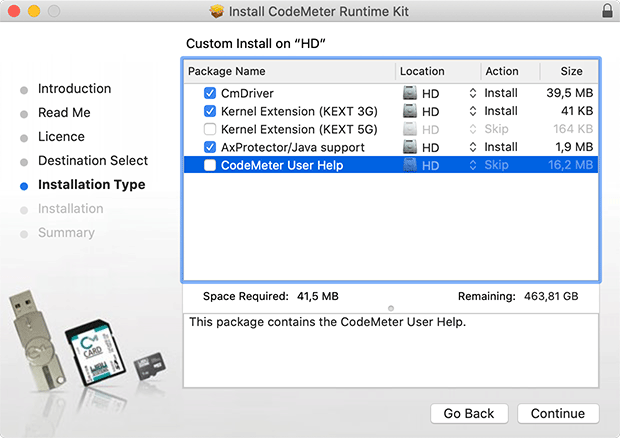The width and height of the screenshot is (620, 438).
Task: Select the Destination Select step
Action: pyautogui.click(x=93, y=160)
